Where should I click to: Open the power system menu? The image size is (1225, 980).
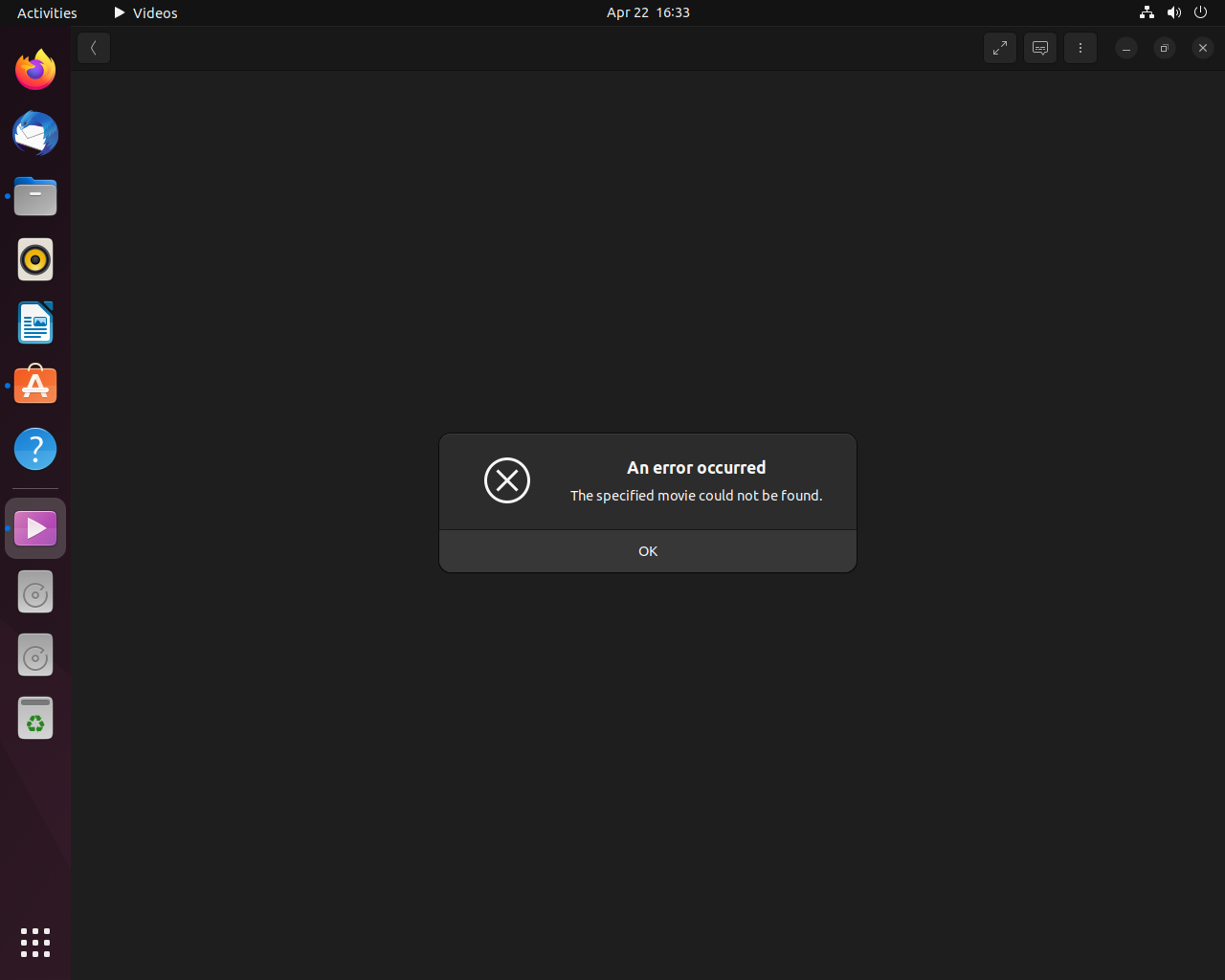(1201, 12)
